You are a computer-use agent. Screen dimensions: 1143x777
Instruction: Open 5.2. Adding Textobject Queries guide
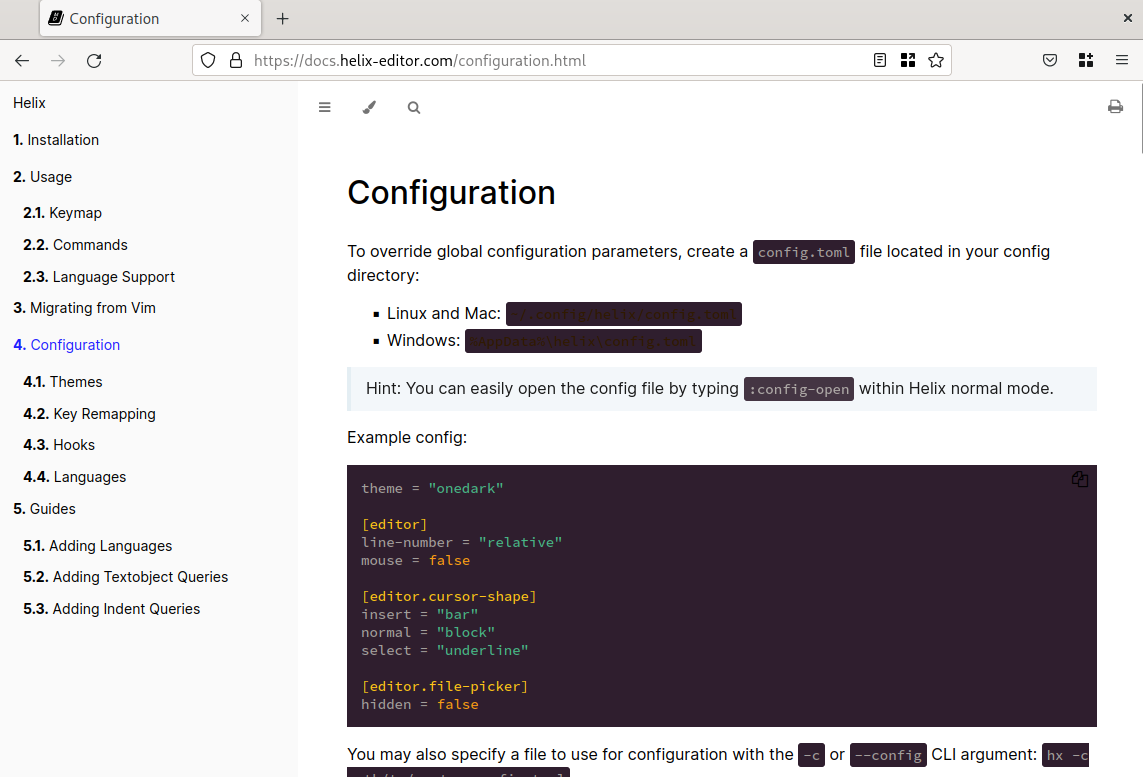tap(125, 577)
